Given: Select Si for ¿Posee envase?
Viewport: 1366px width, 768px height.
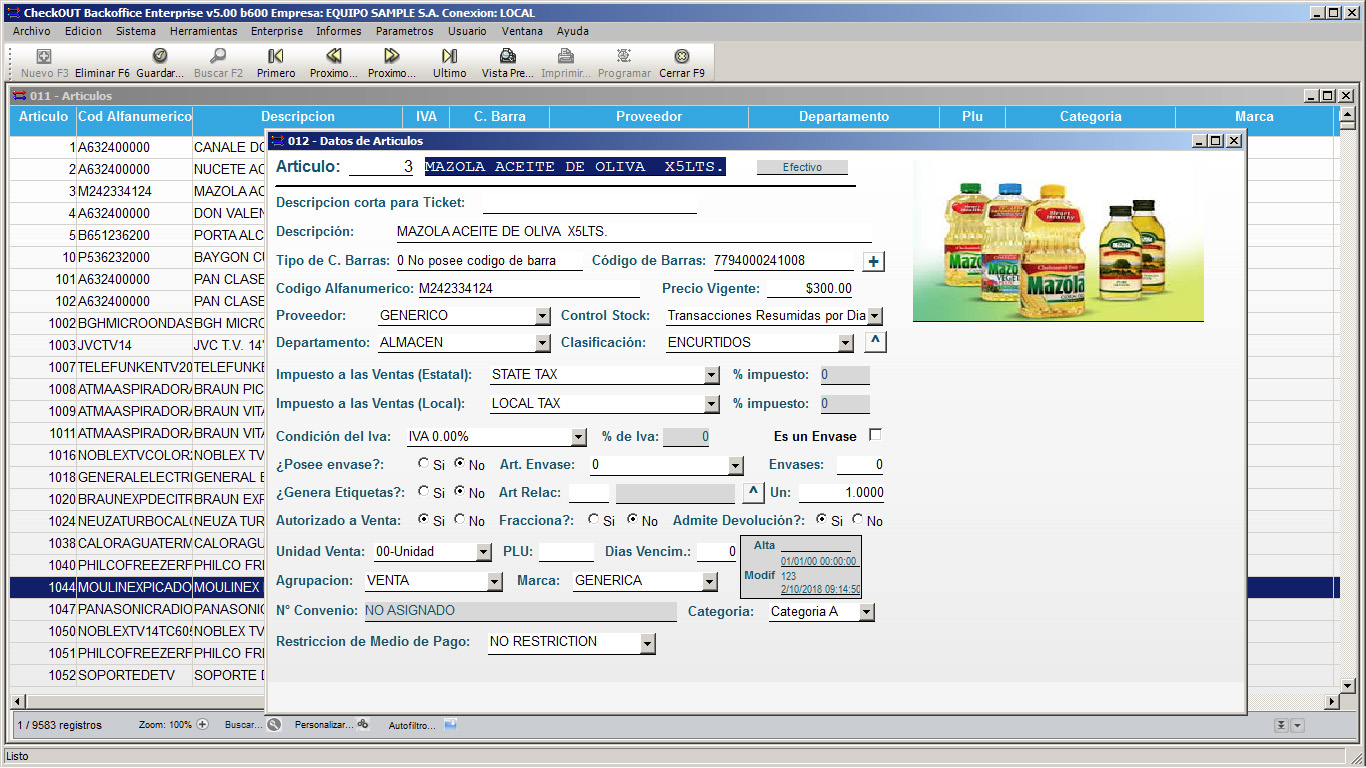Looking at the screenshot, I should [x=423, y=465].
